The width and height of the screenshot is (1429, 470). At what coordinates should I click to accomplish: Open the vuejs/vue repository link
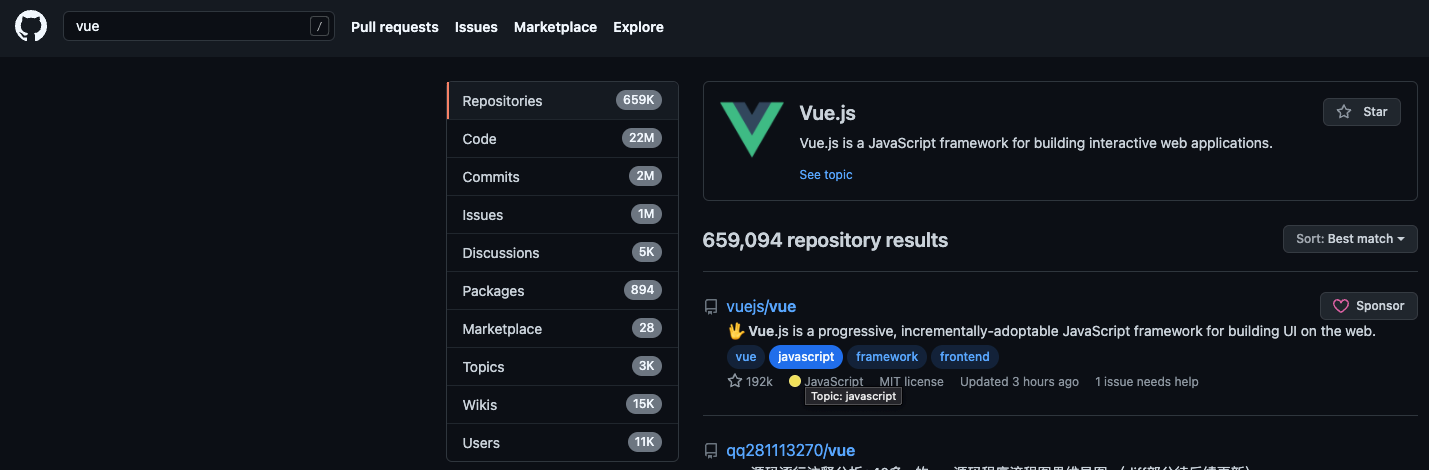click(761, 307)
